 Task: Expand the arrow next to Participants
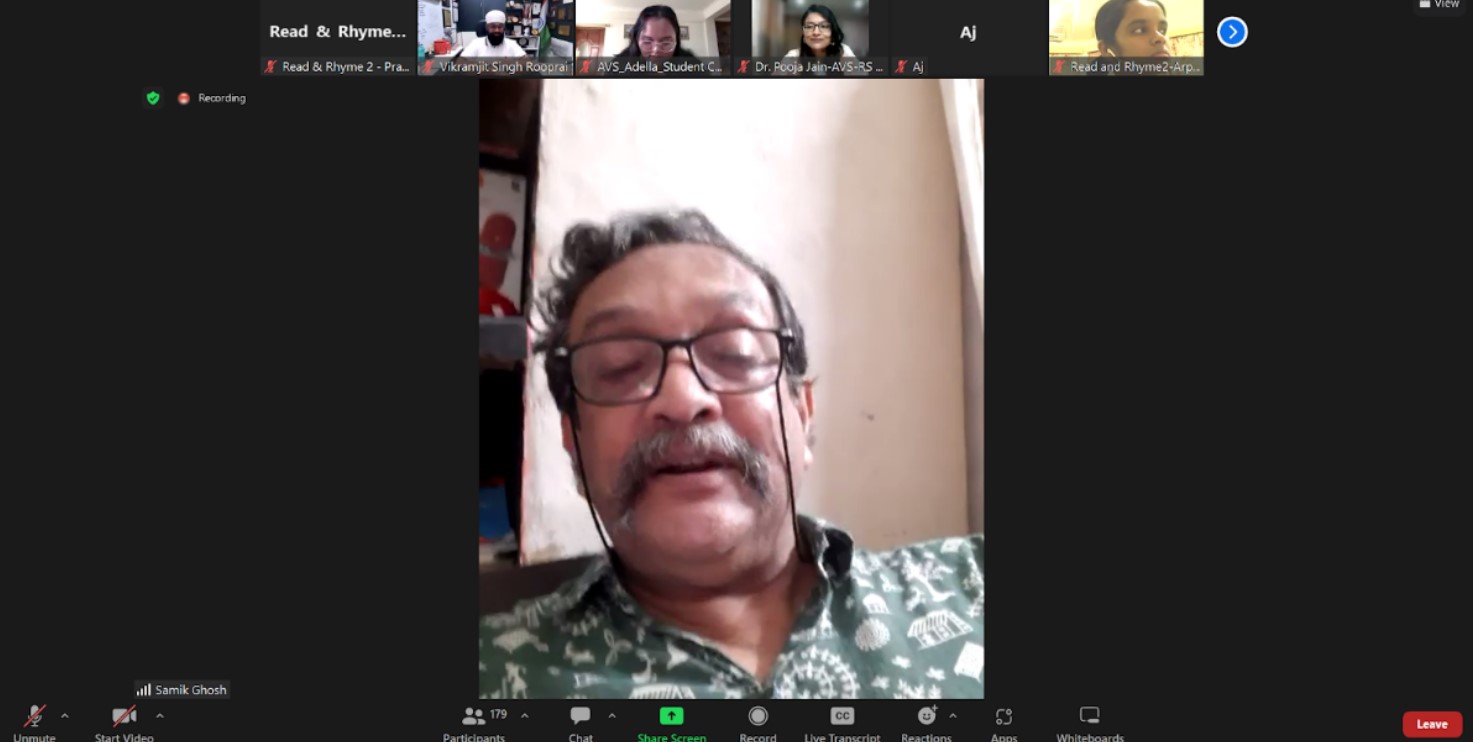[x=525, y=716]
